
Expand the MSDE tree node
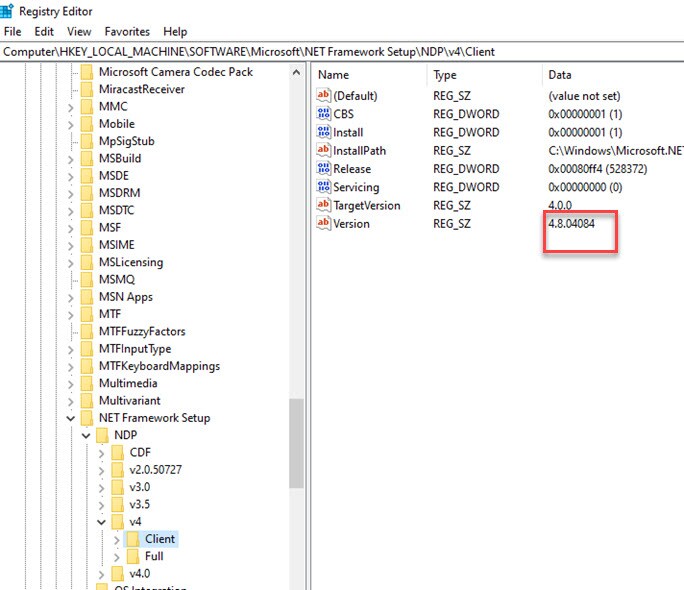coord(71,177)
